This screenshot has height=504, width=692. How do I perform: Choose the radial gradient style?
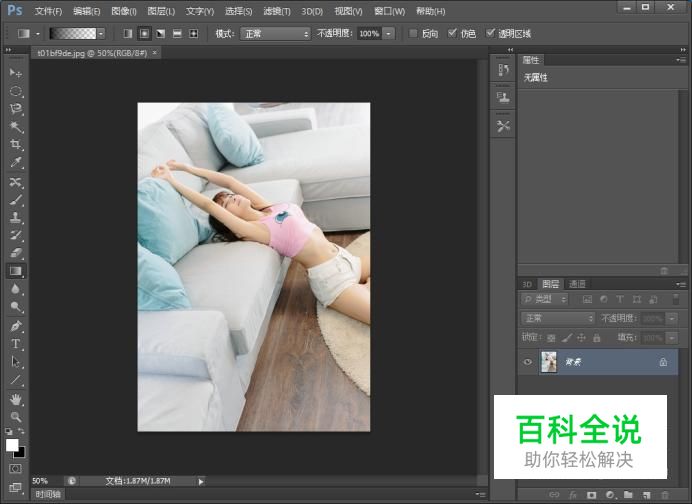(x=144, y=34)
